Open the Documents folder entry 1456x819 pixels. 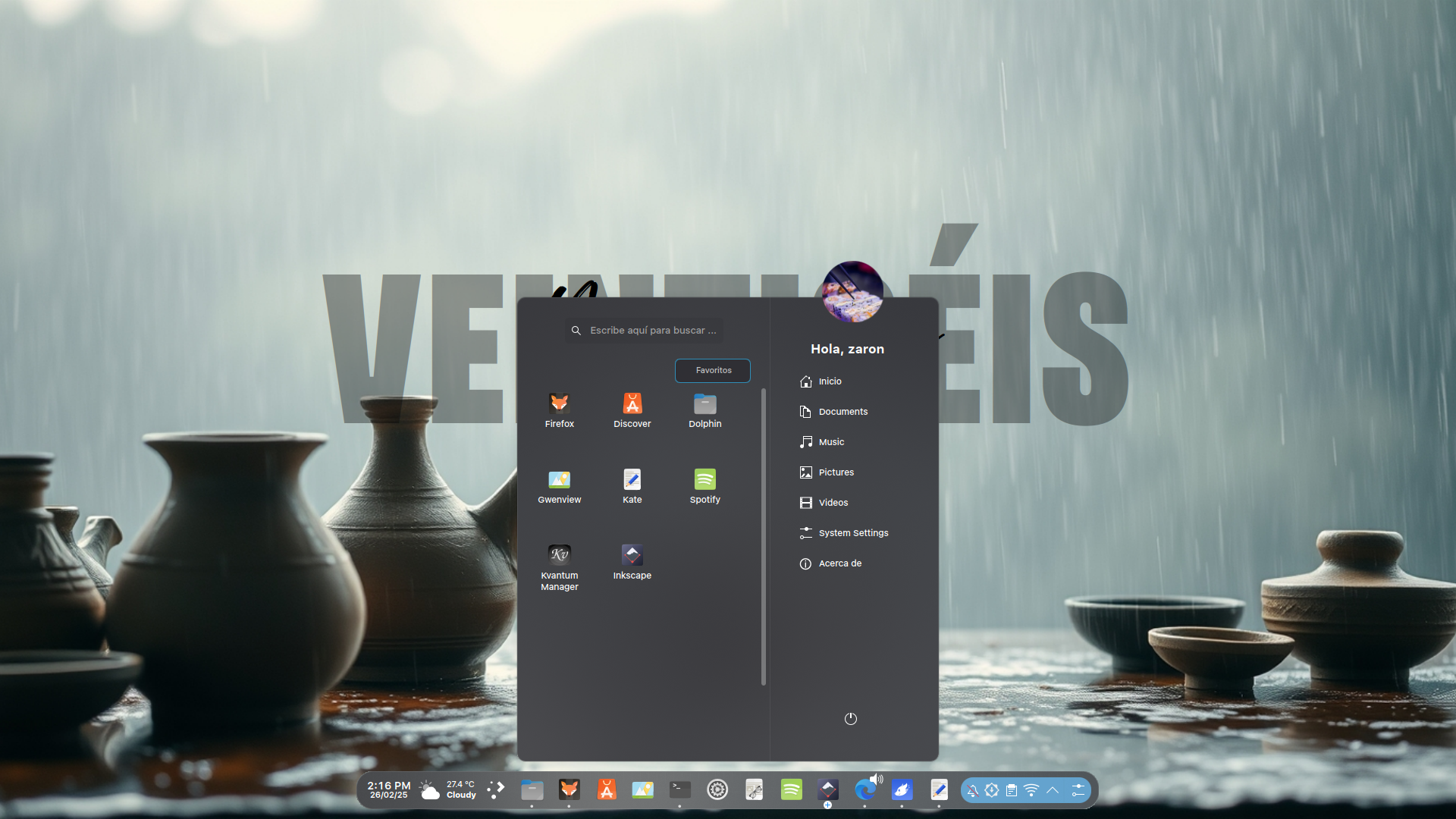pyautogui.click(x=833, y=412)
